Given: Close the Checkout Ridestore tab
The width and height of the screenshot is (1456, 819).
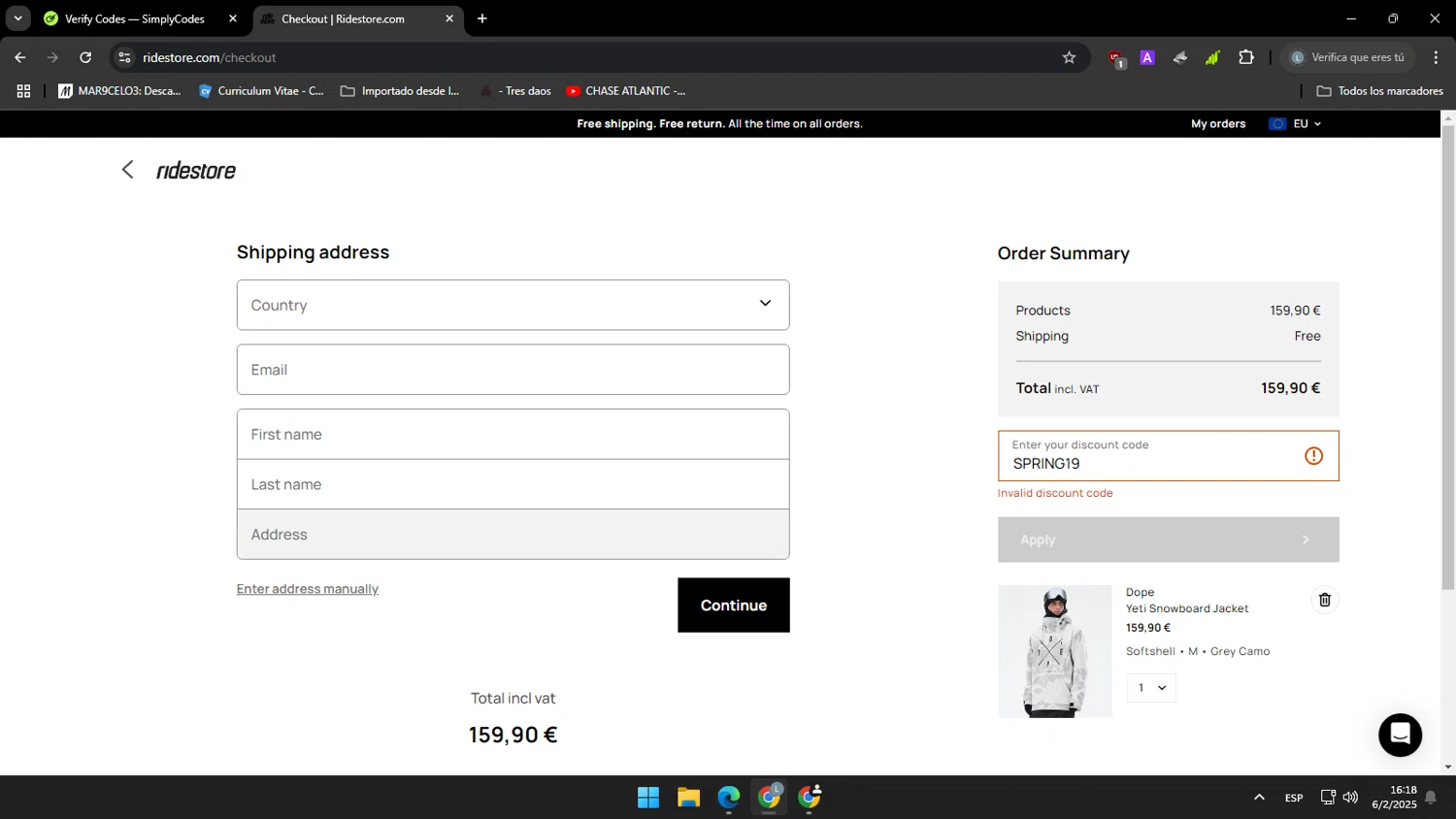Looking at the screenshot, I should [449, 18].
